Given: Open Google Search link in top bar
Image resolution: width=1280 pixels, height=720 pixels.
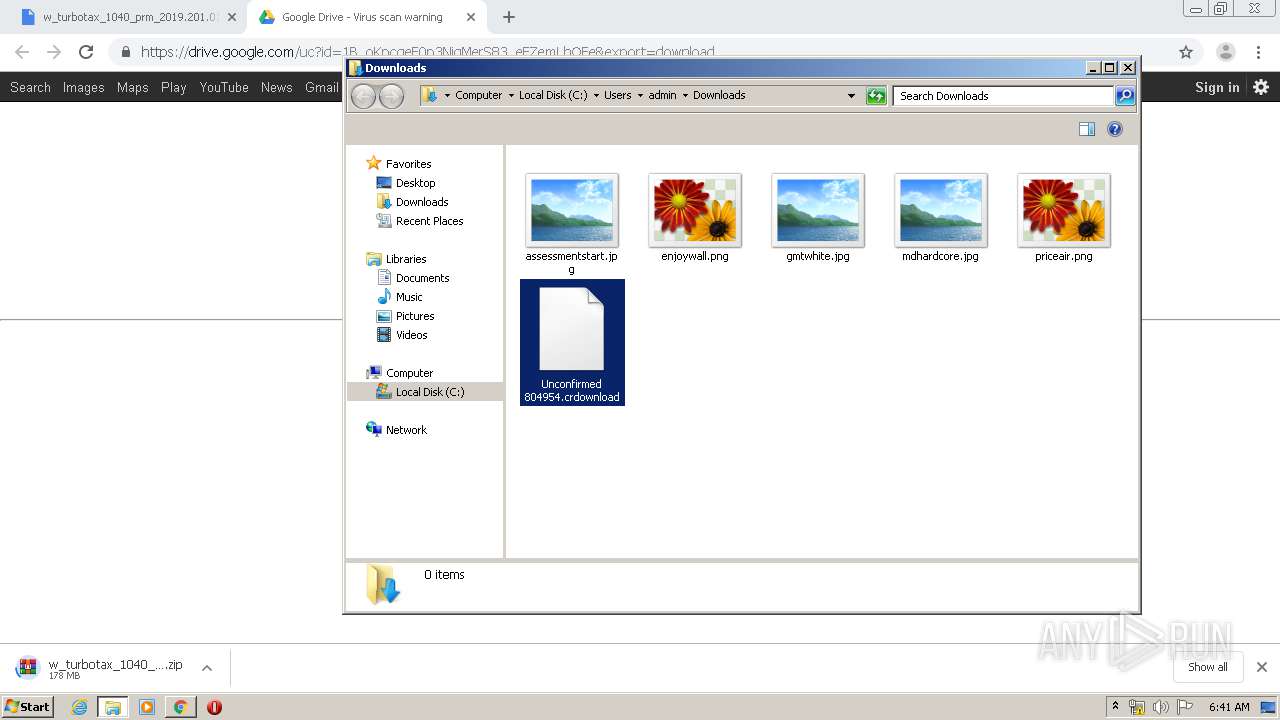Looking at the screenshot, I should tap(30, 87).
